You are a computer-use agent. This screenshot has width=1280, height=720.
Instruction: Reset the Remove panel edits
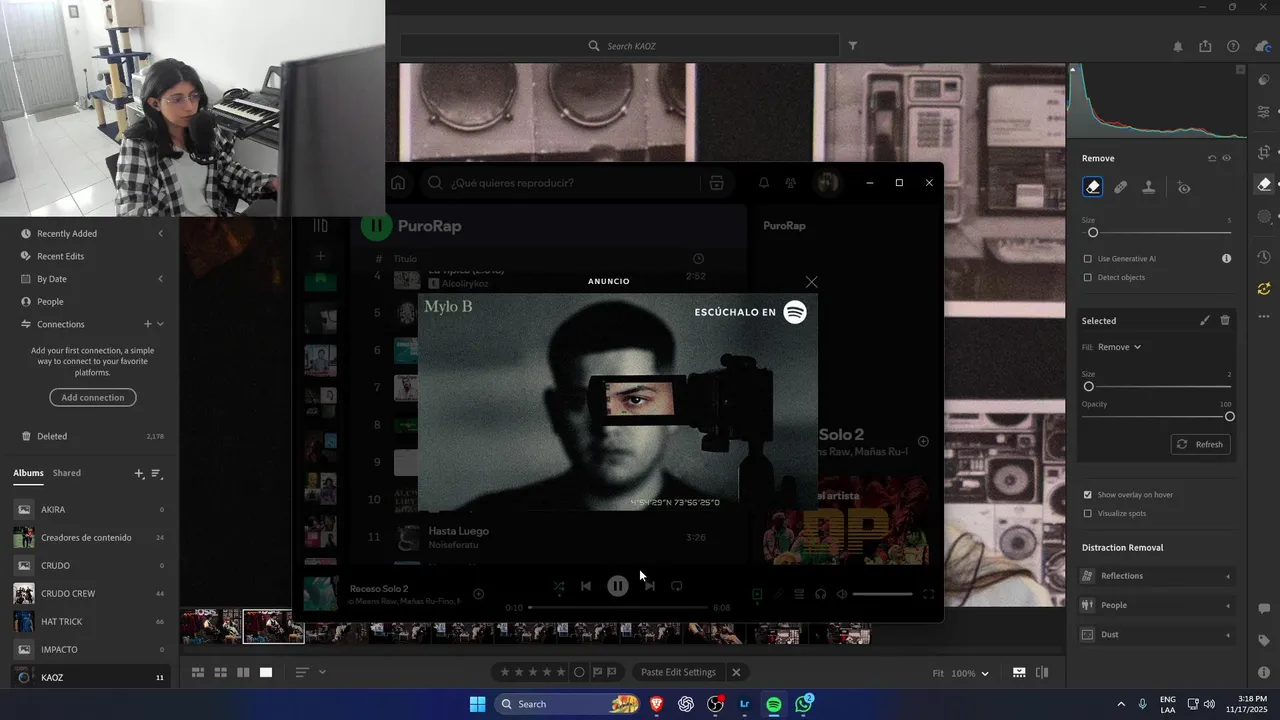(1212, 158)
